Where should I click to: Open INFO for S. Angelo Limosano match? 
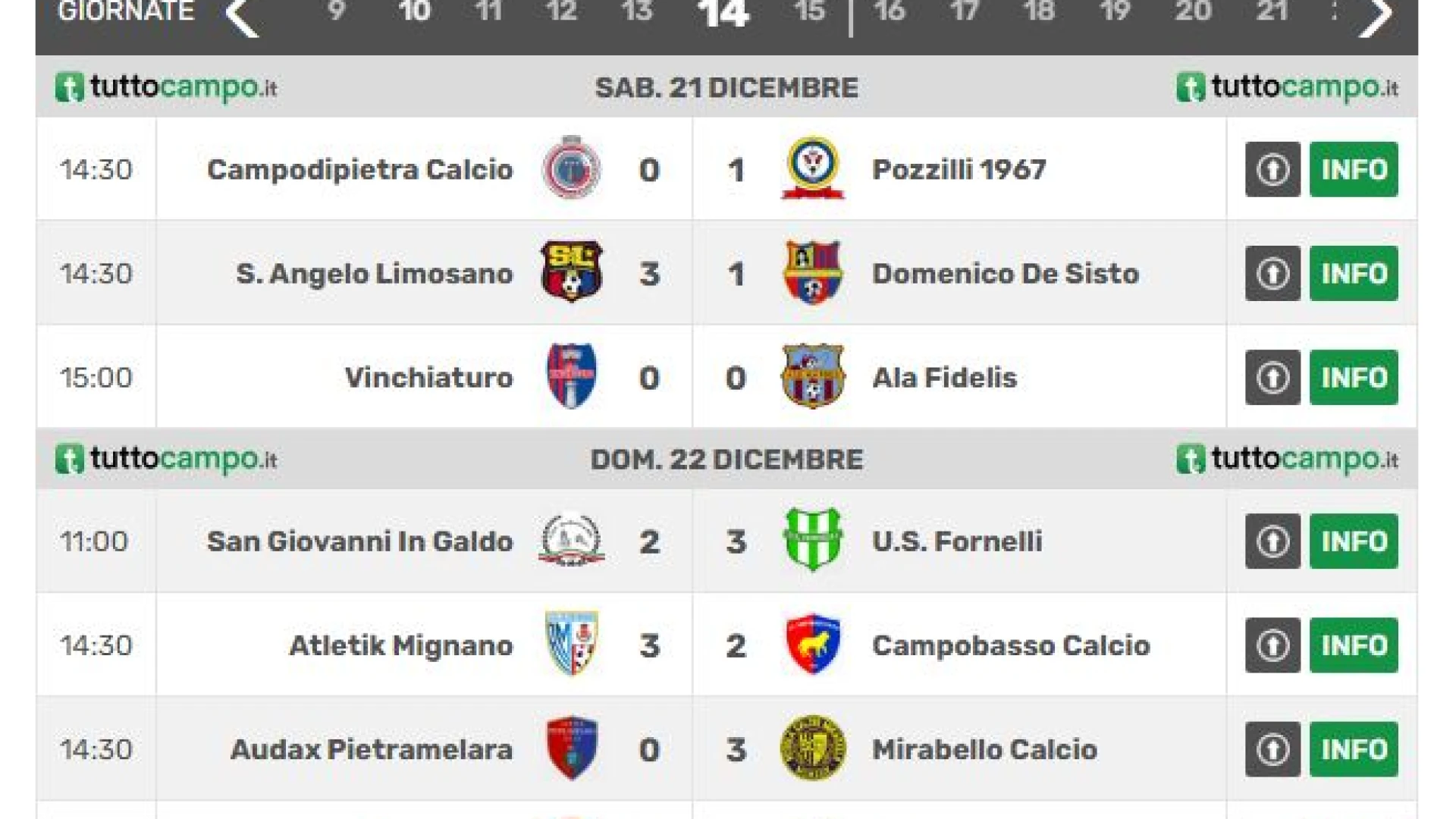1354,273
